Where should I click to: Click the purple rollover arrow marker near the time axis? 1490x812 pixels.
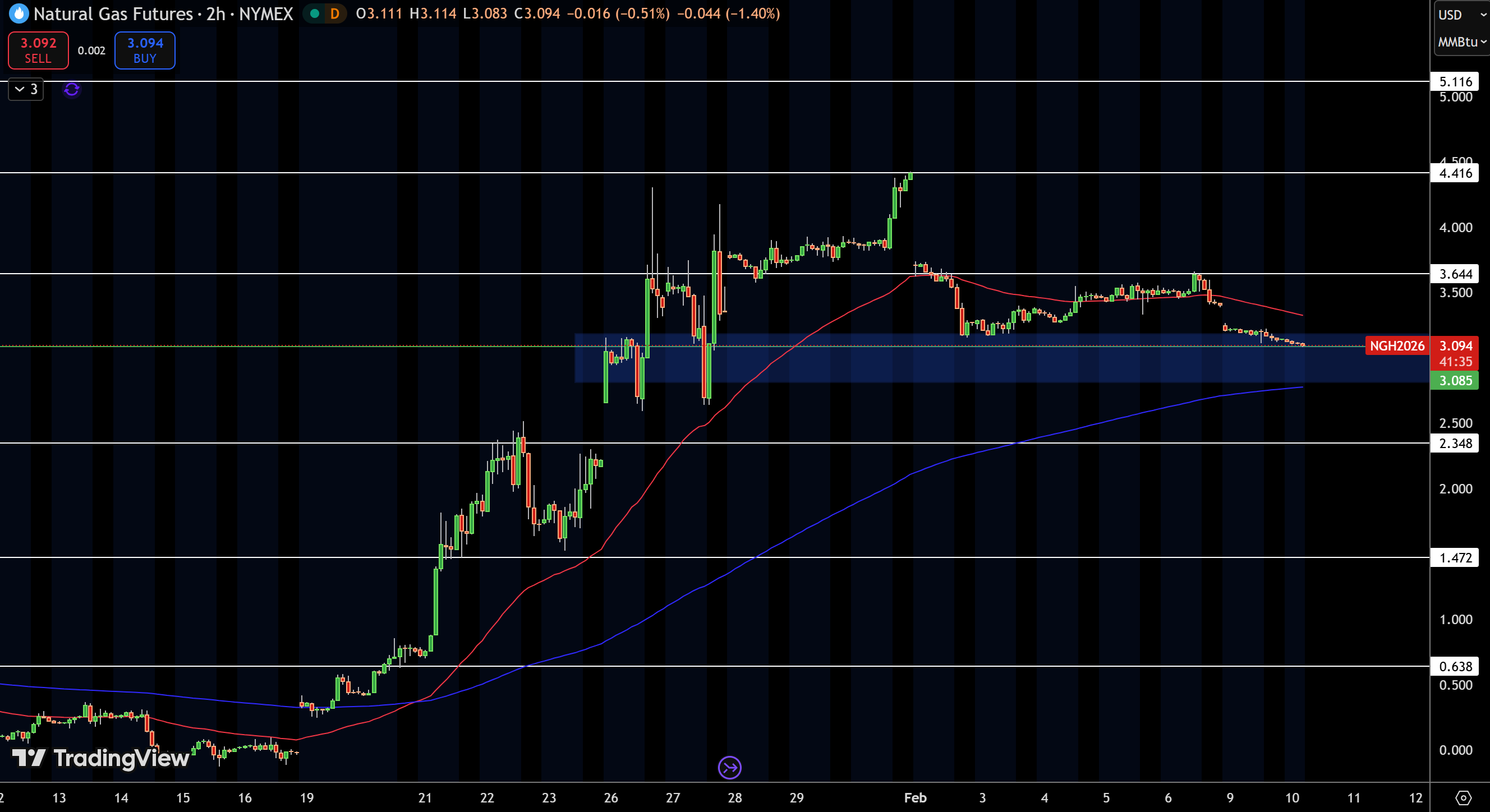coord(729,768)
